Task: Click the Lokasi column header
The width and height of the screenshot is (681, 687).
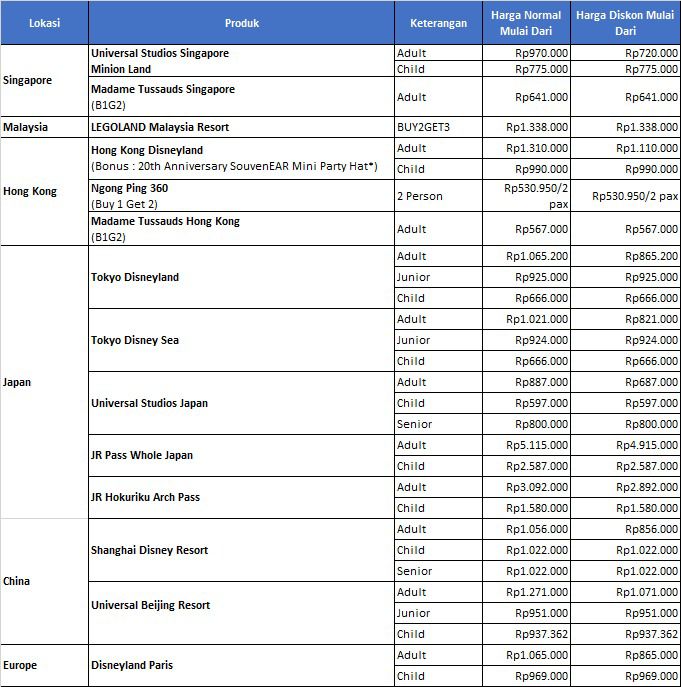Action: pos(44,23)
